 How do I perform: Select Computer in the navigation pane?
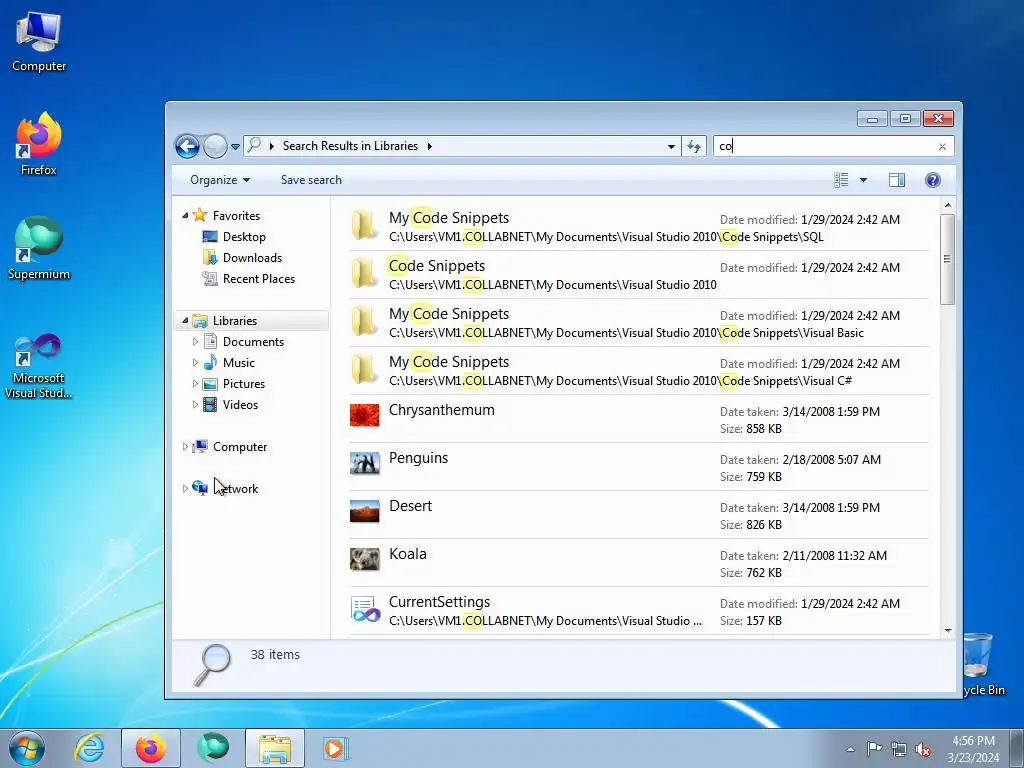(240, 447)
